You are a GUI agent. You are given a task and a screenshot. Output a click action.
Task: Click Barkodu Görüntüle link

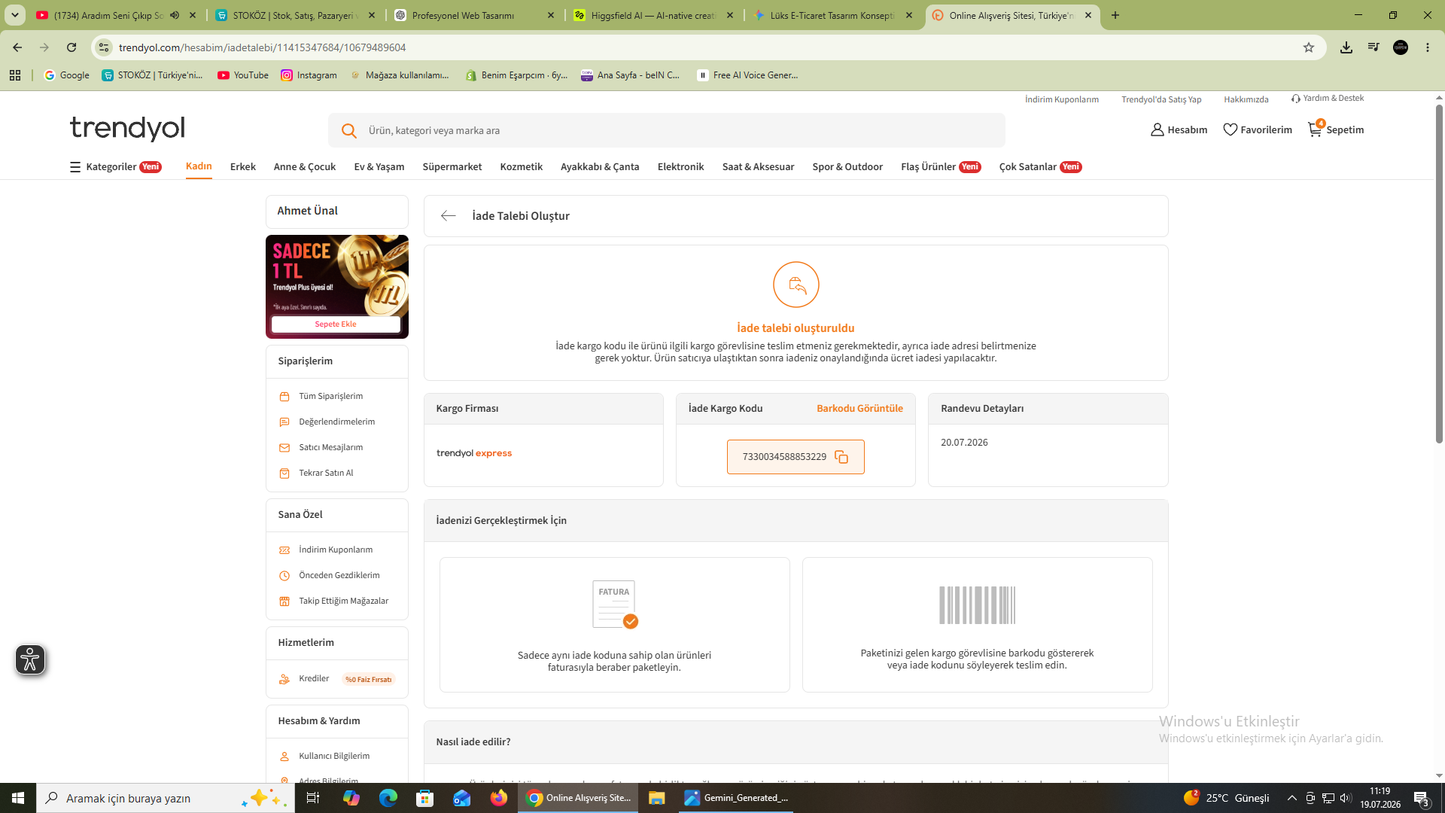860,408
